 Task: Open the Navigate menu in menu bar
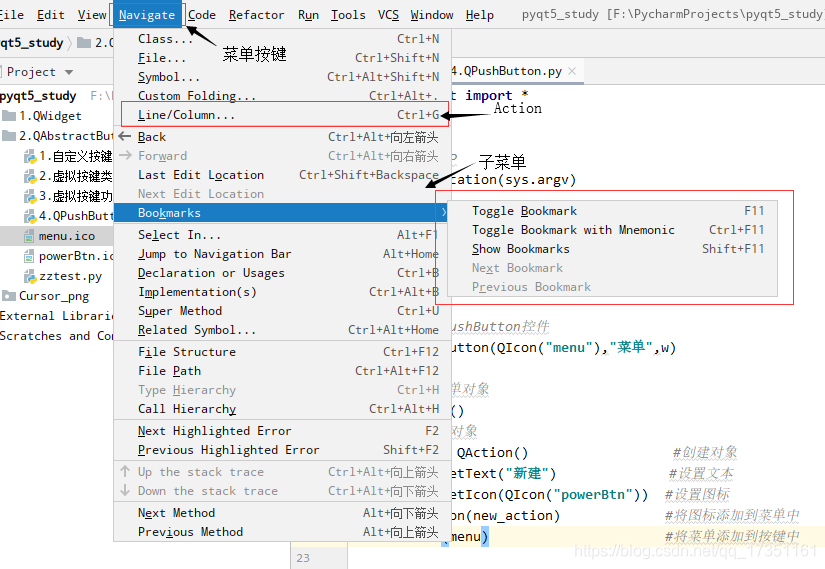click(147, 15)
